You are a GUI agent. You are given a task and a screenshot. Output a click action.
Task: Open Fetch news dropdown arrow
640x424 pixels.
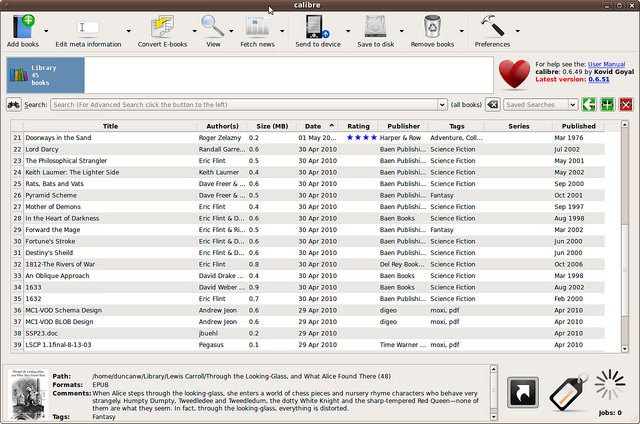coord(282,31)
